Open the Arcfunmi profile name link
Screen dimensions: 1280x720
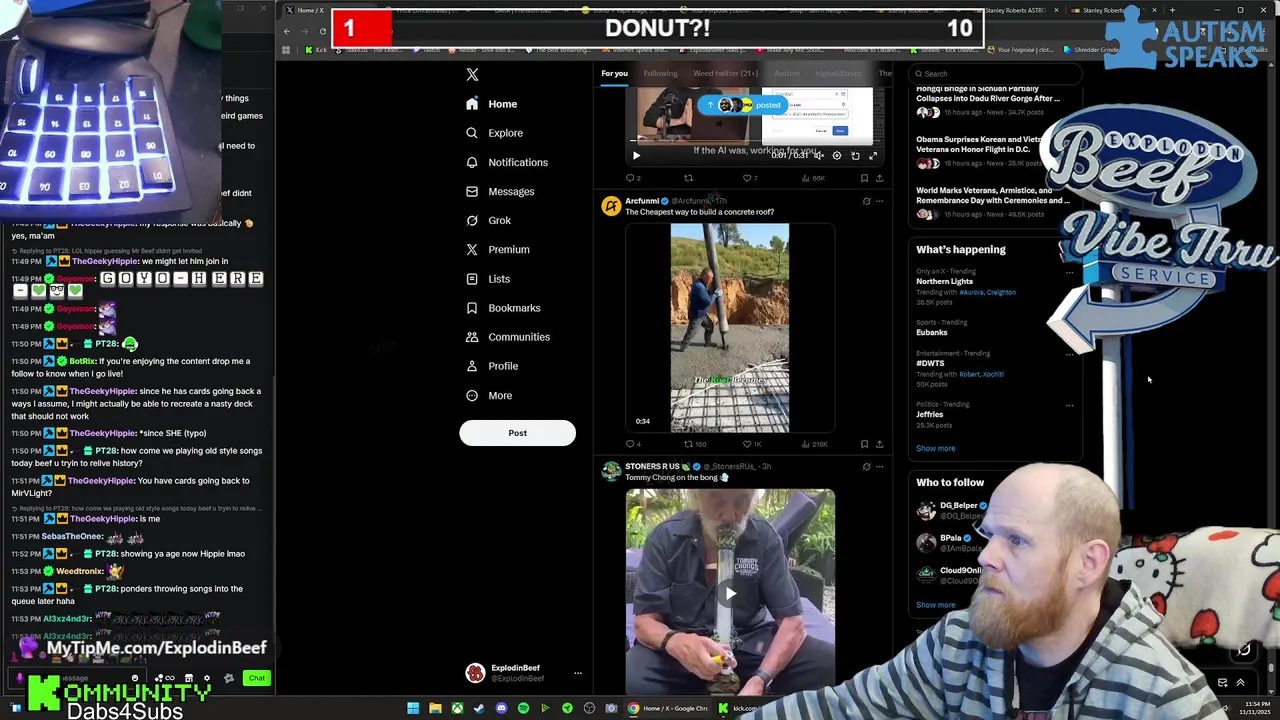642,201
